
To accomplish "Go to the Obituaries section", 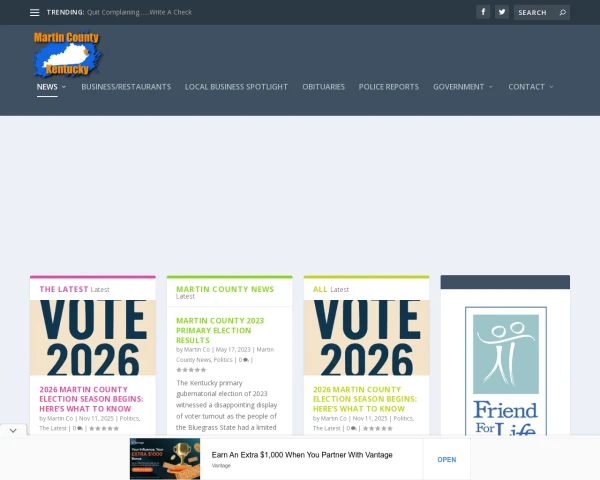I will [323, 87].
